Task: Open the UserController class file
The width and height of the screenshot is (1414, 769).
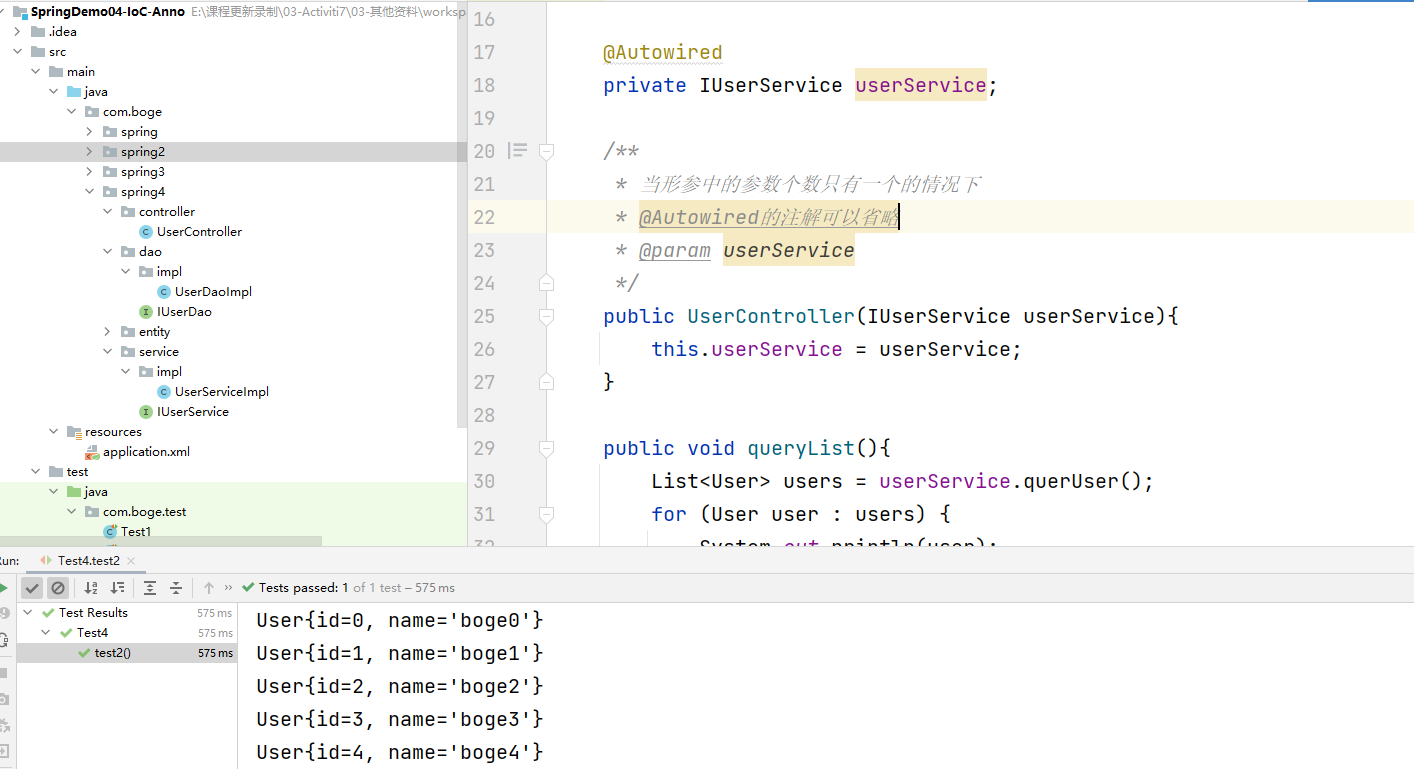Action: 199,232
